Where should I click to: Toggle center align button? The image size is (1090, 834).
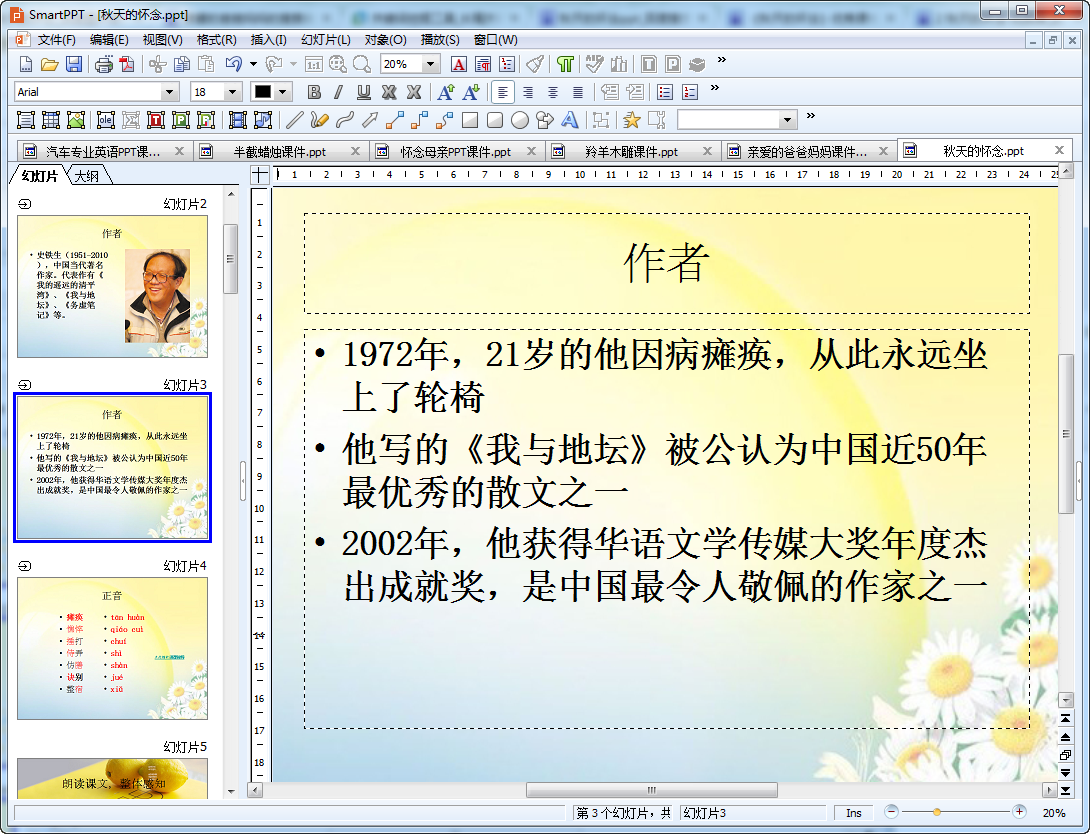tap(553, 92)
